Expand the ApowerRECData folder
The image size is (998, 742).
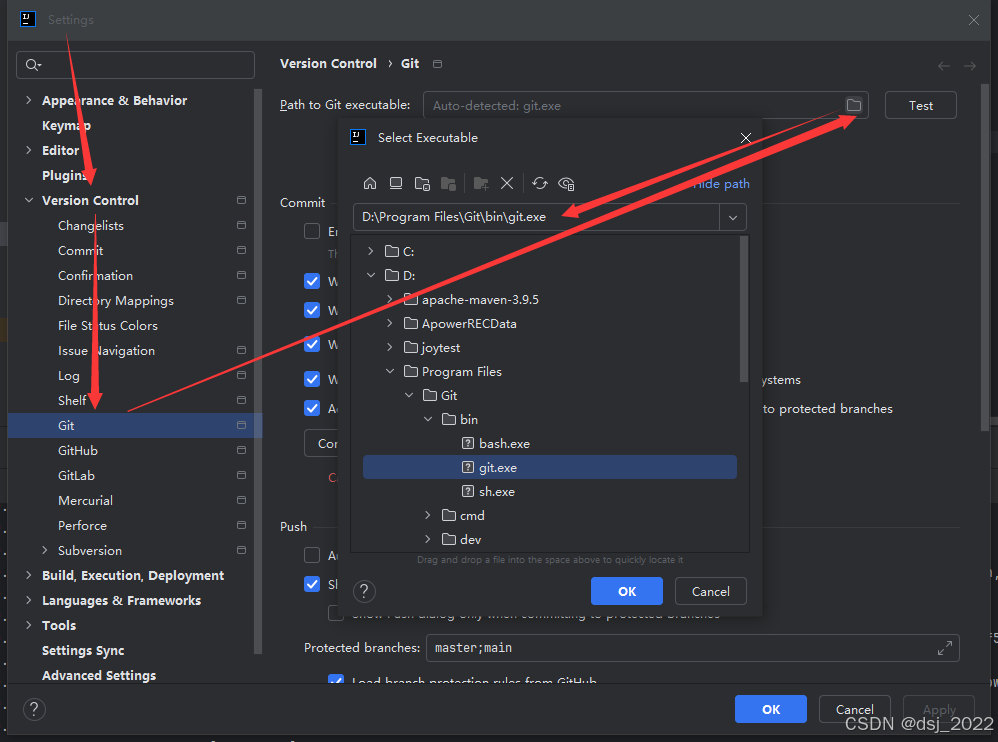point(390,323)
